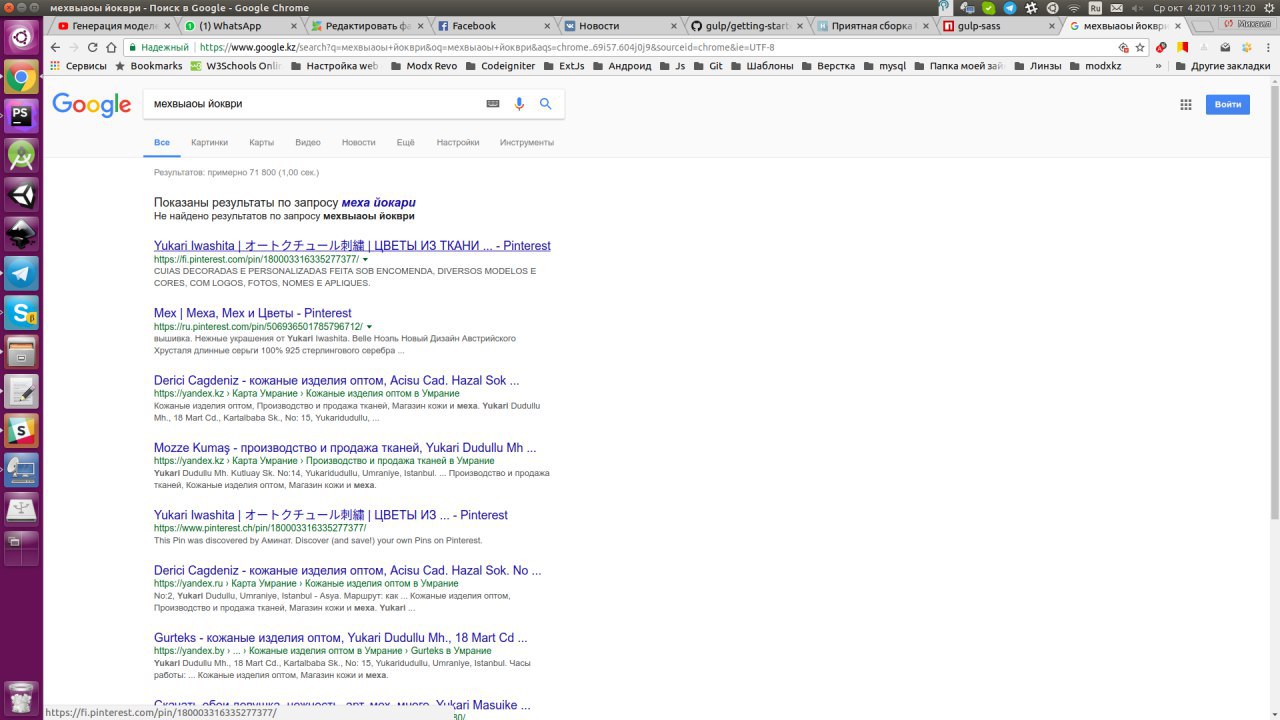Open result Mex | Меха, Мех и Цветы - Pinterest
This screenshot has height=720, width=1280.
click(x=252, y=313)
